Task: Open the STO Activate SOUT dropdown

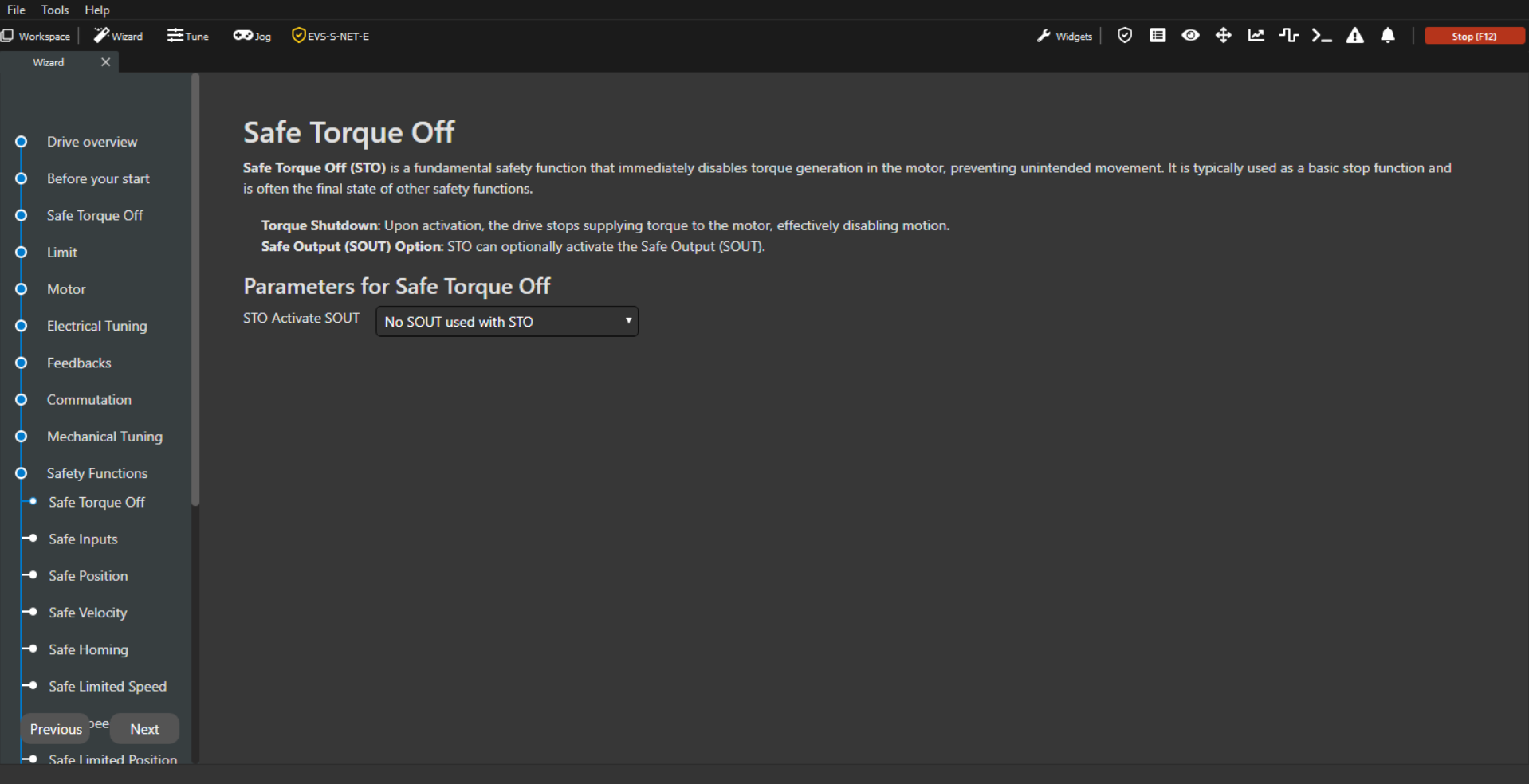Action: pos(507,322)
